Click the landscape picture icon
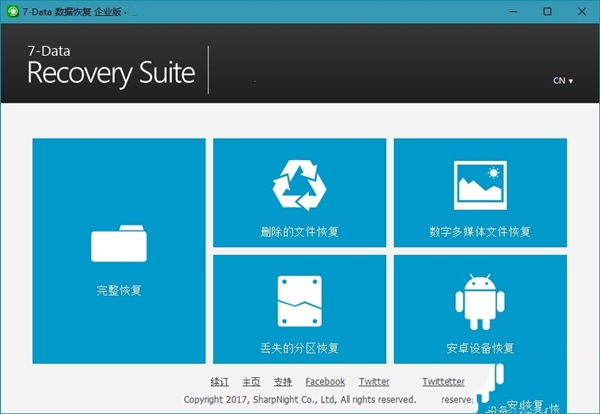Viewport: 600px width, 414px height. (480, 185)
